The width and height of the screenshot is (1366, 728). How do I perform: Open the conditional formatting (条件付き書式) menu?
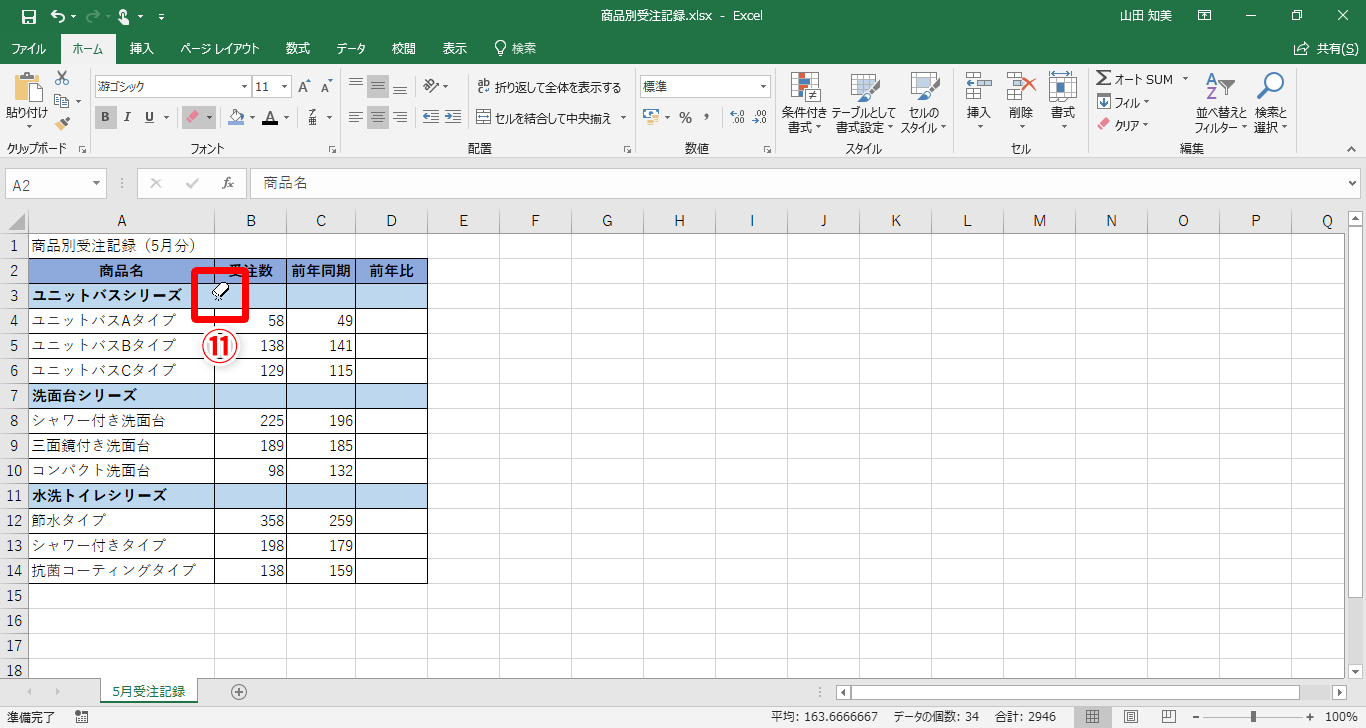click(804, 103)
